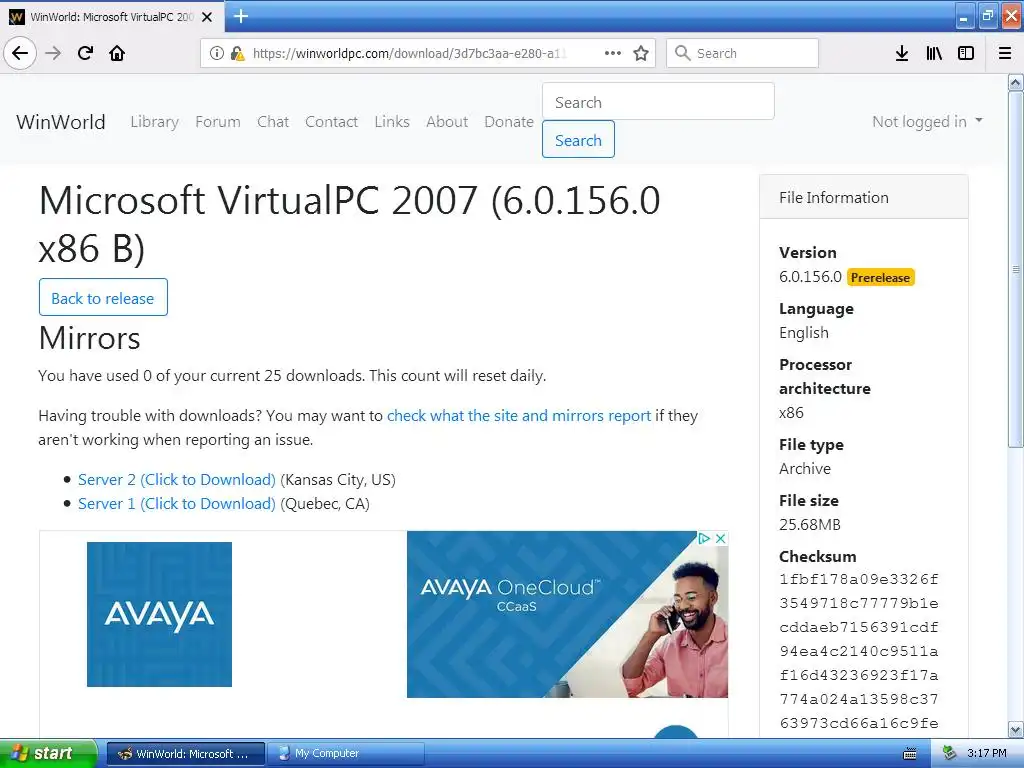The width and height of the screenshot is (1024, 768).
Task: Open the Windows Start menu
Action: 48,753
